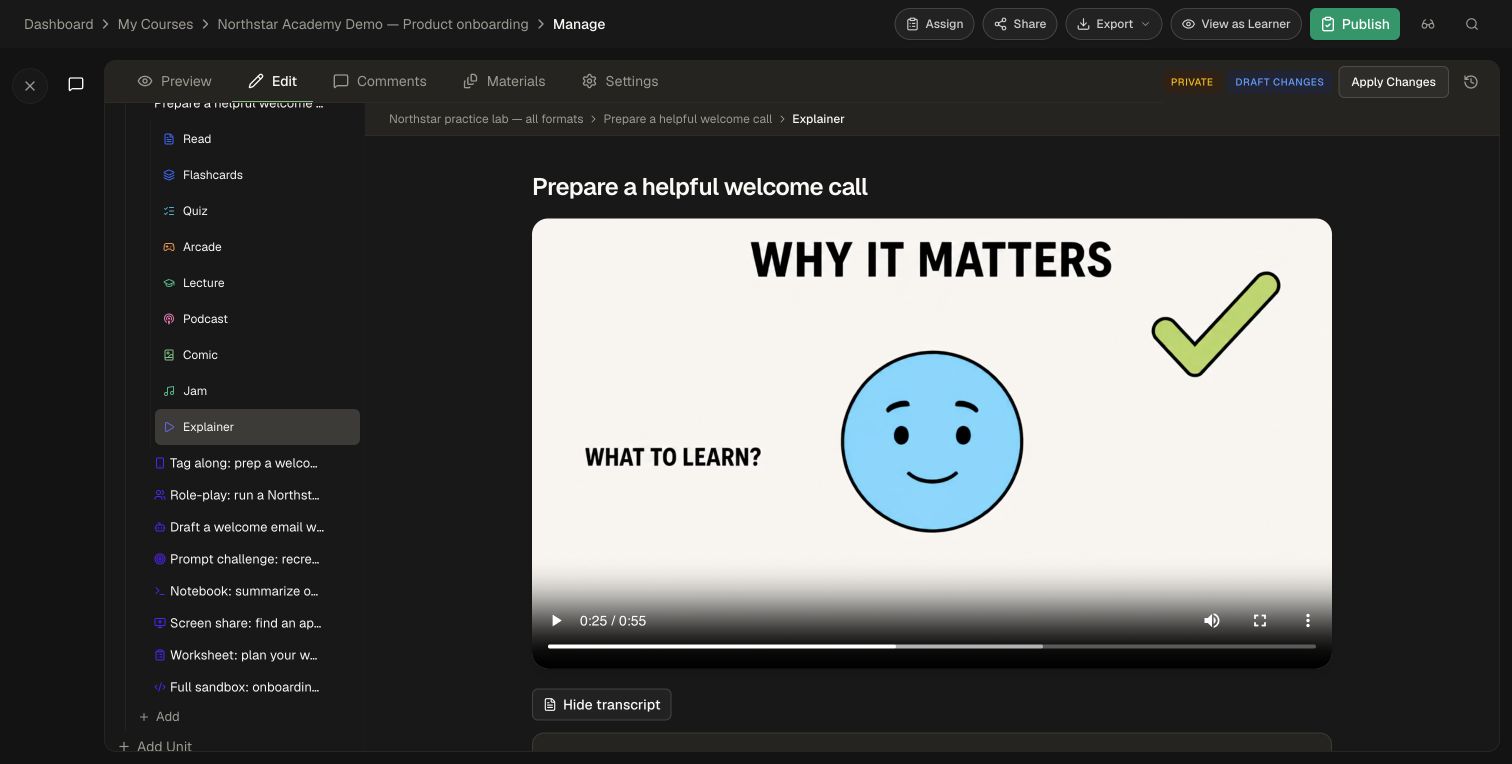This screenshot has height=764, width=1512.
Task: Click Add under the lesson list
Action: pos(159,717)
